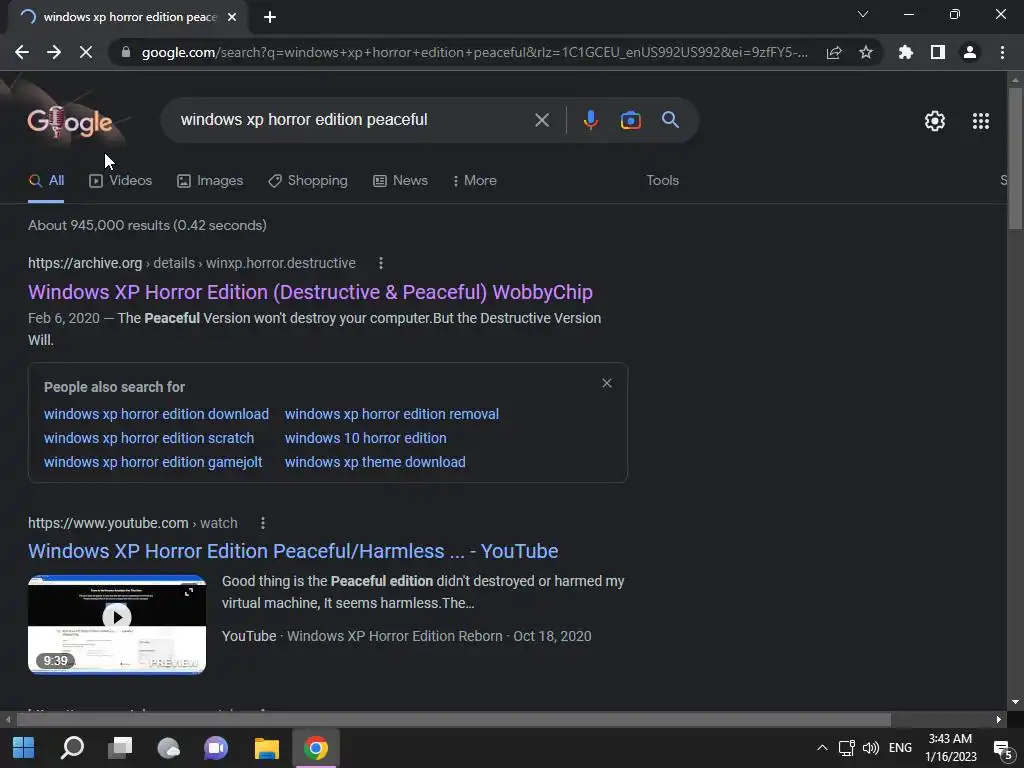Open the Chrome profile menu
Viewport: 1024px width, 768px height.
tap(970, 52)
